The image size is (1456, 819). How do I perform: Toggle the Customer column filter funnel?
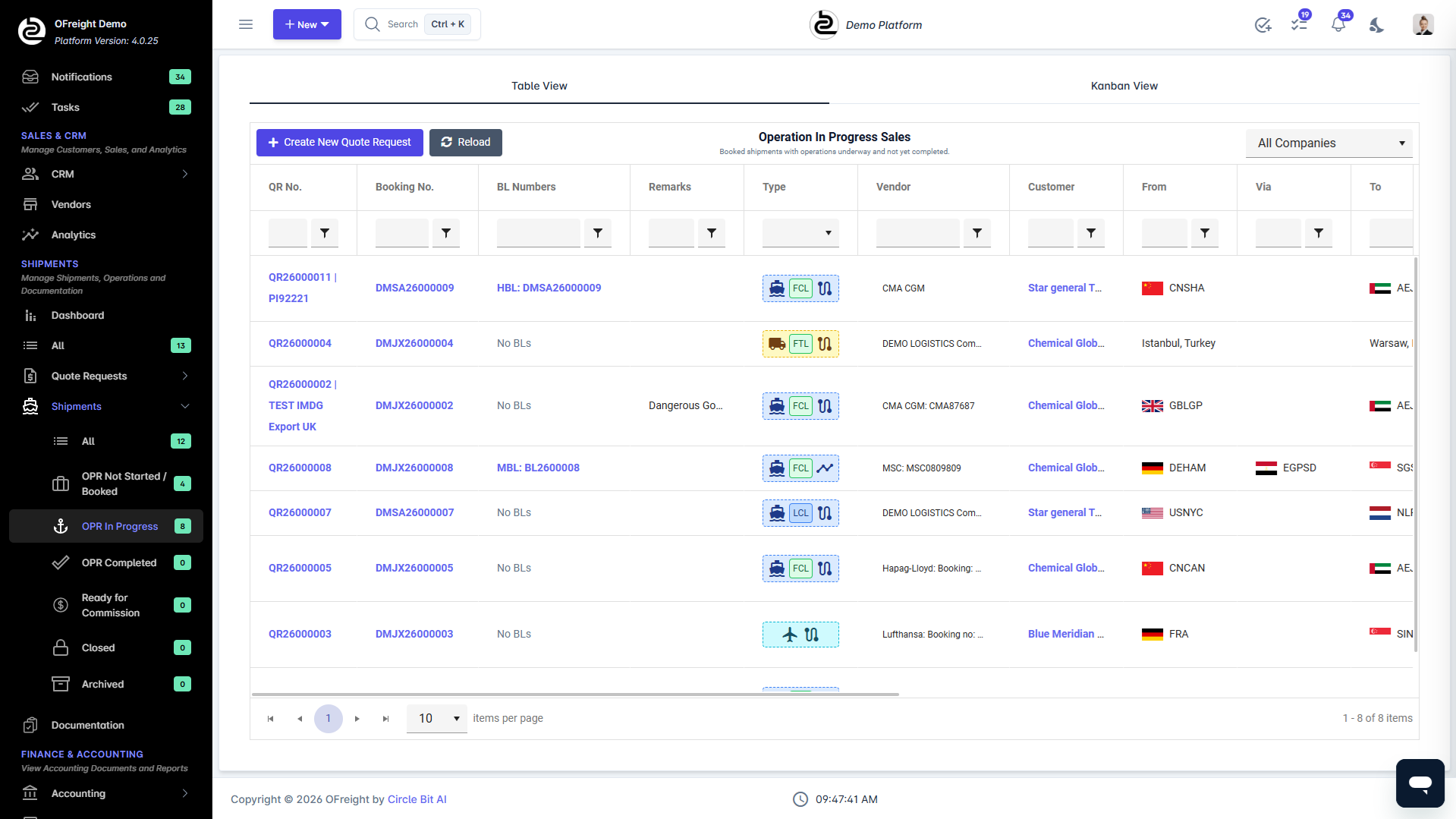[1091, 233]
